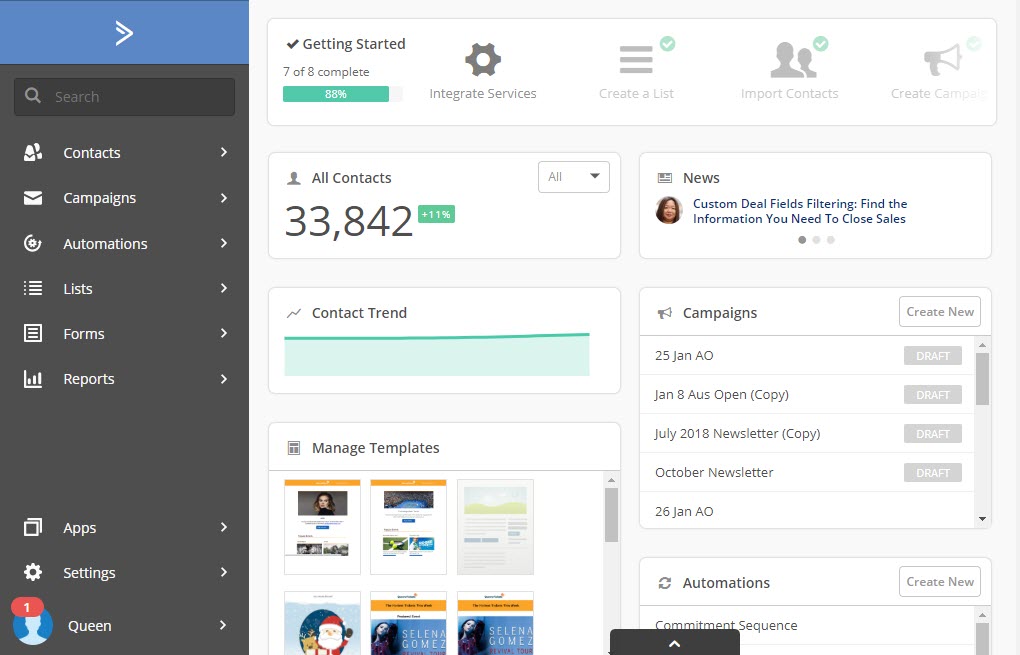Open the Custom Deal Fields news article
The height and width of the screenshot is (655, 1020).
(x=799, y=211)
